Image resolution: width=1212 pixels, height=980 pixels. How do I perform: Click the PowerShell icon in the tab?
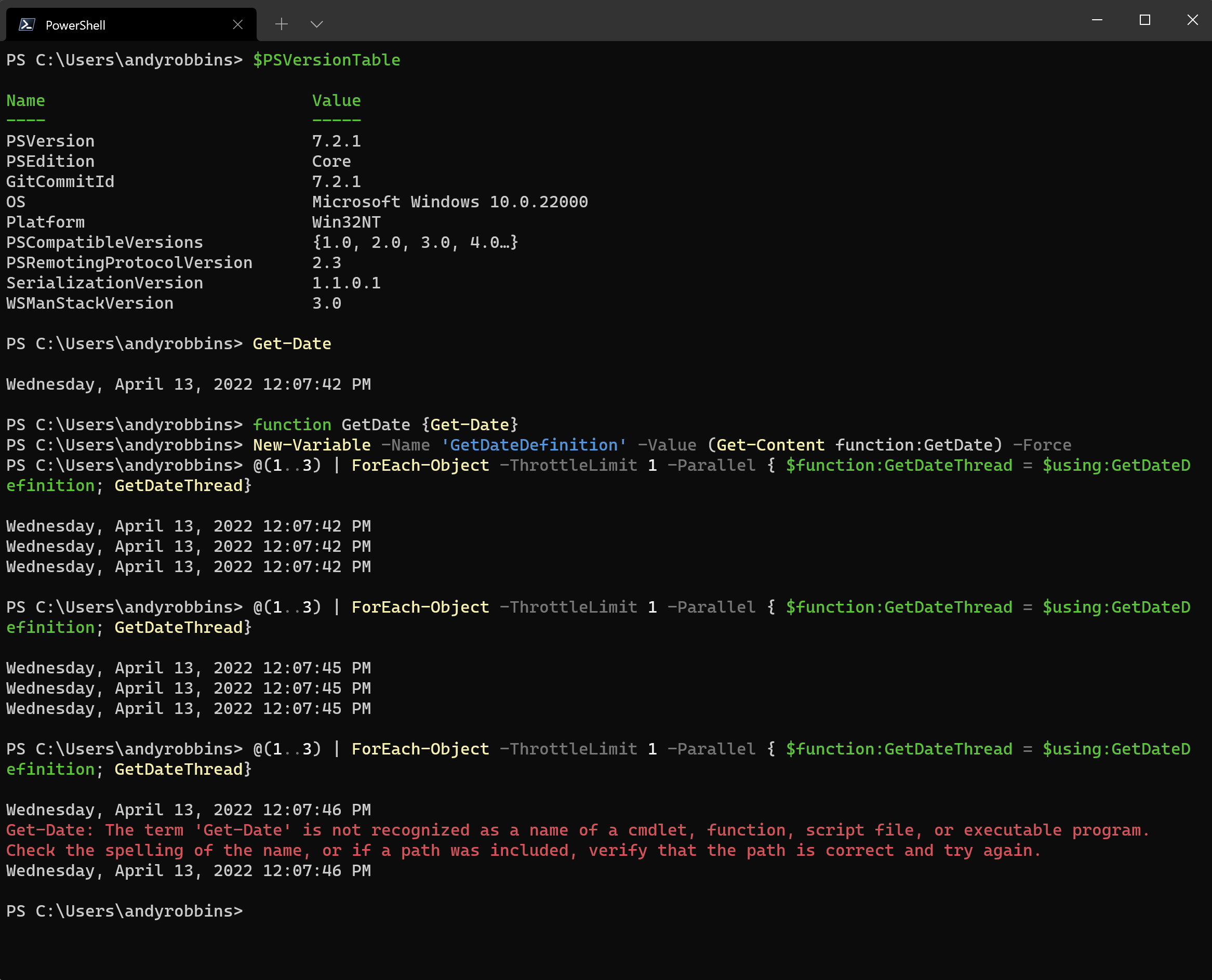pyautogui.click(x=26, y=24)
